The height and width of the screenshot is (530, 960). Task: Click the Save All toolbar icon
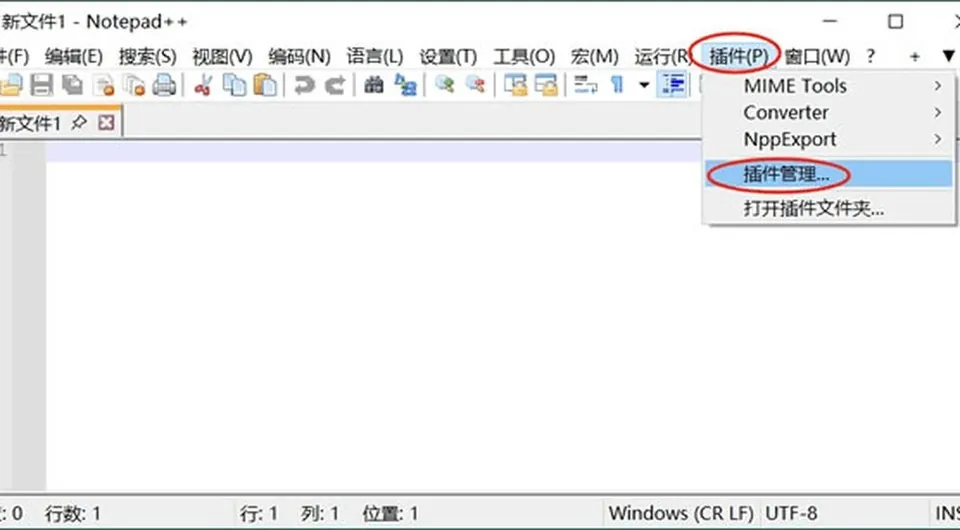pyautogui.click(x=72, y=85)
